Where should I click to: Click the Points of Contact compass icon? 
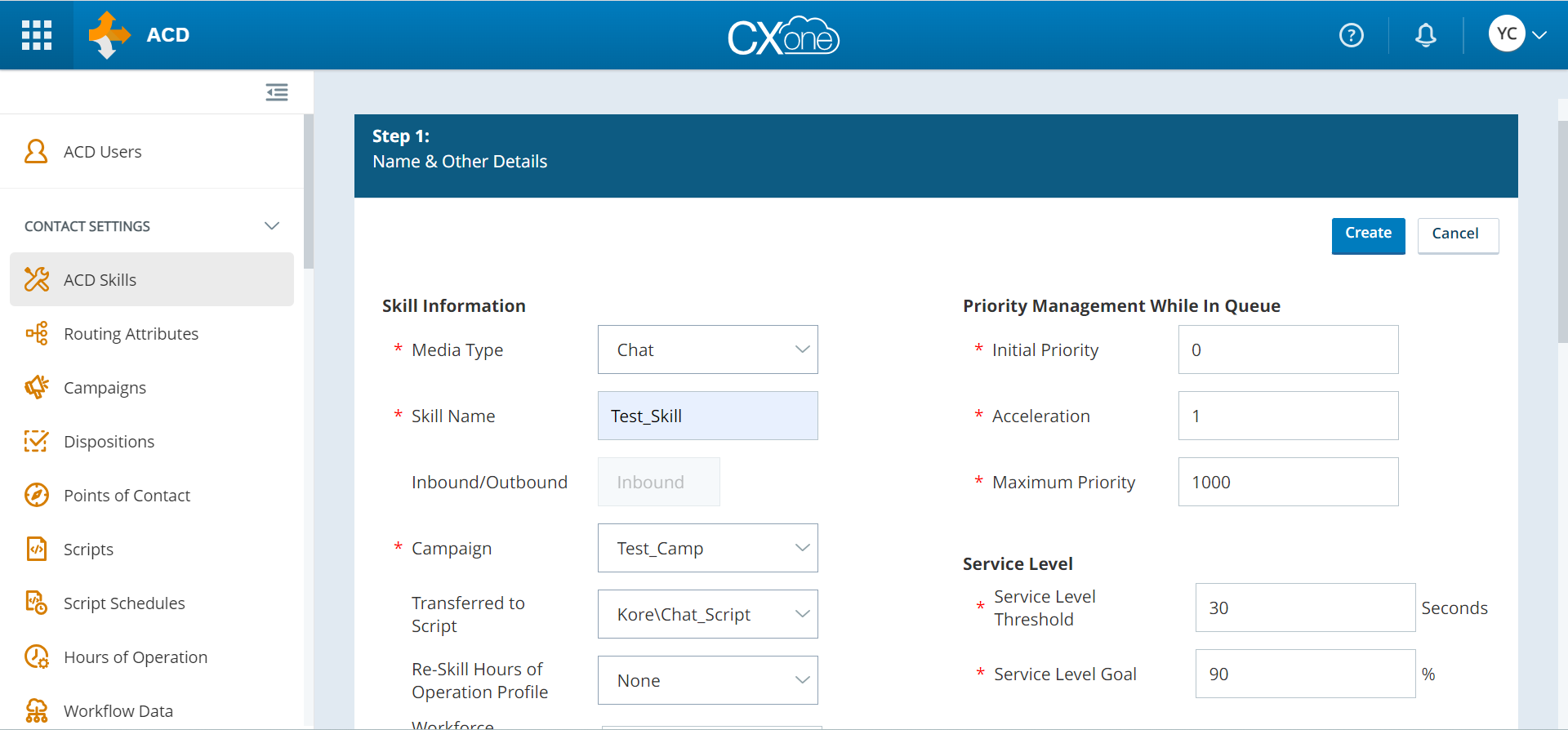pos(36,496)
